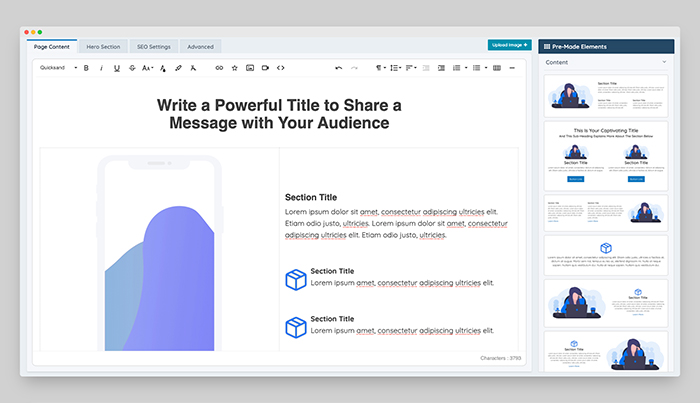Open the code view icon
Screen dimensions: 700x403
[280, 68]
